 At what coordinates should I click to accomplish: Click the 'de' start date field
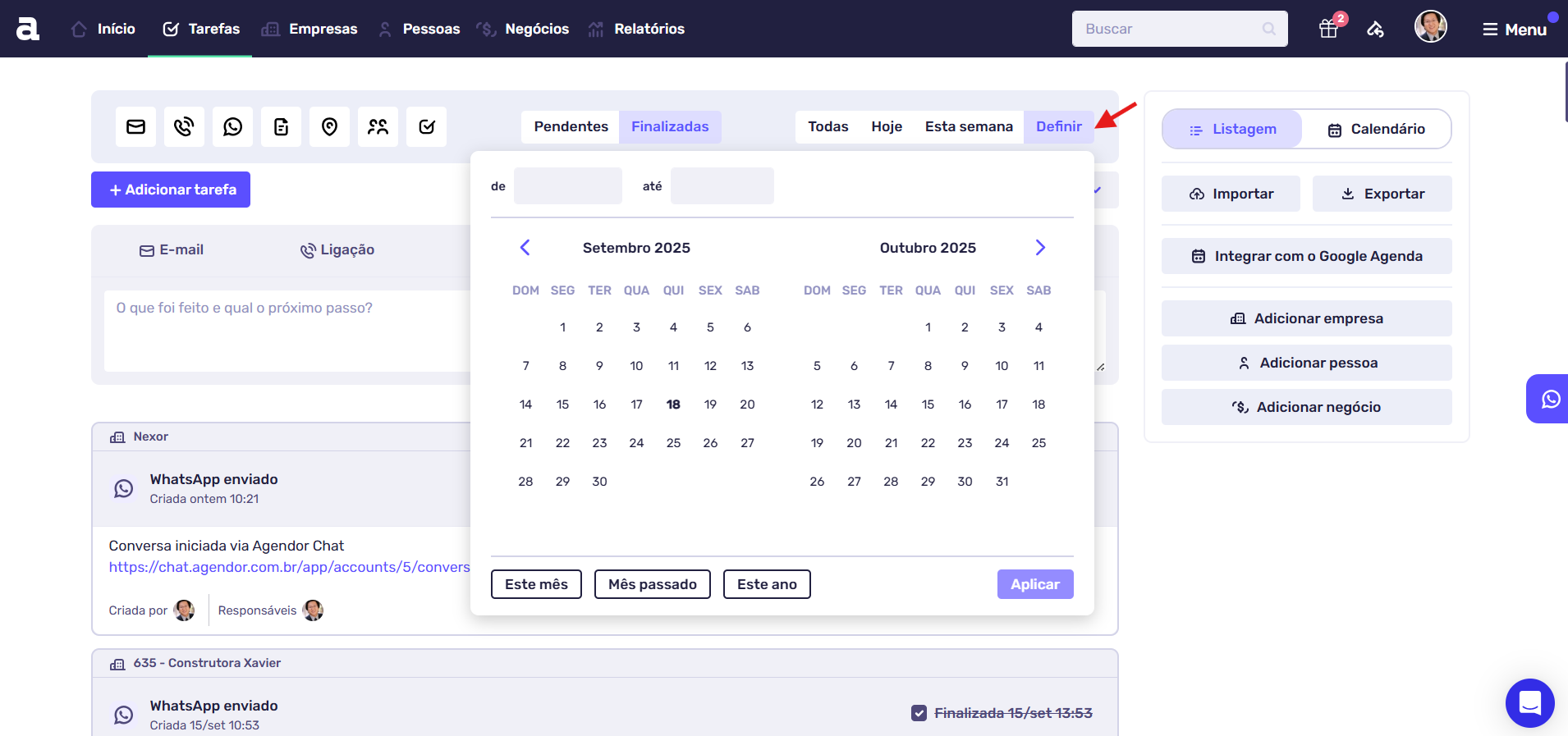pos(567,186)
